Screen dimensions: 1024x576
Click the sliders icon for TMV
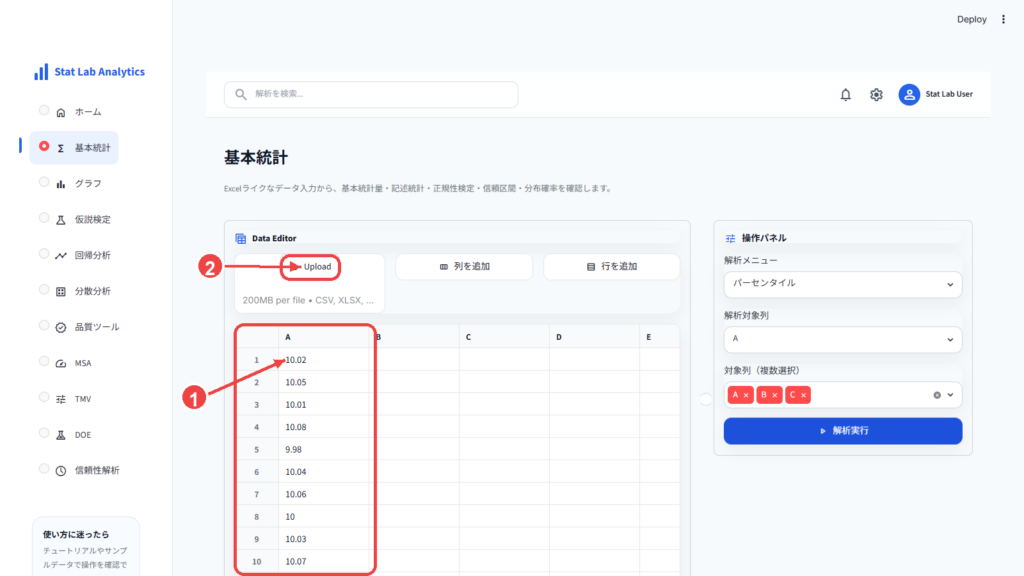click(61, 399)
